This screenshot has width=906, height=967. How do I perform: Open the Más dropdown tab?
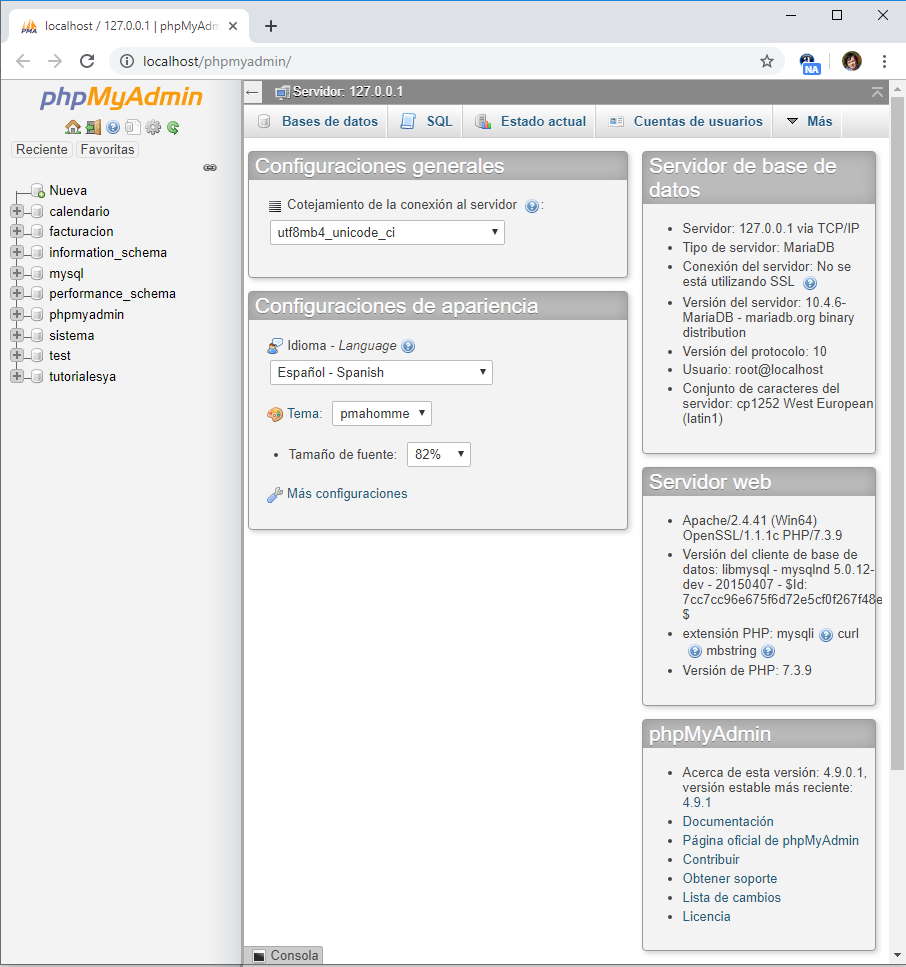tap(809, 121)
